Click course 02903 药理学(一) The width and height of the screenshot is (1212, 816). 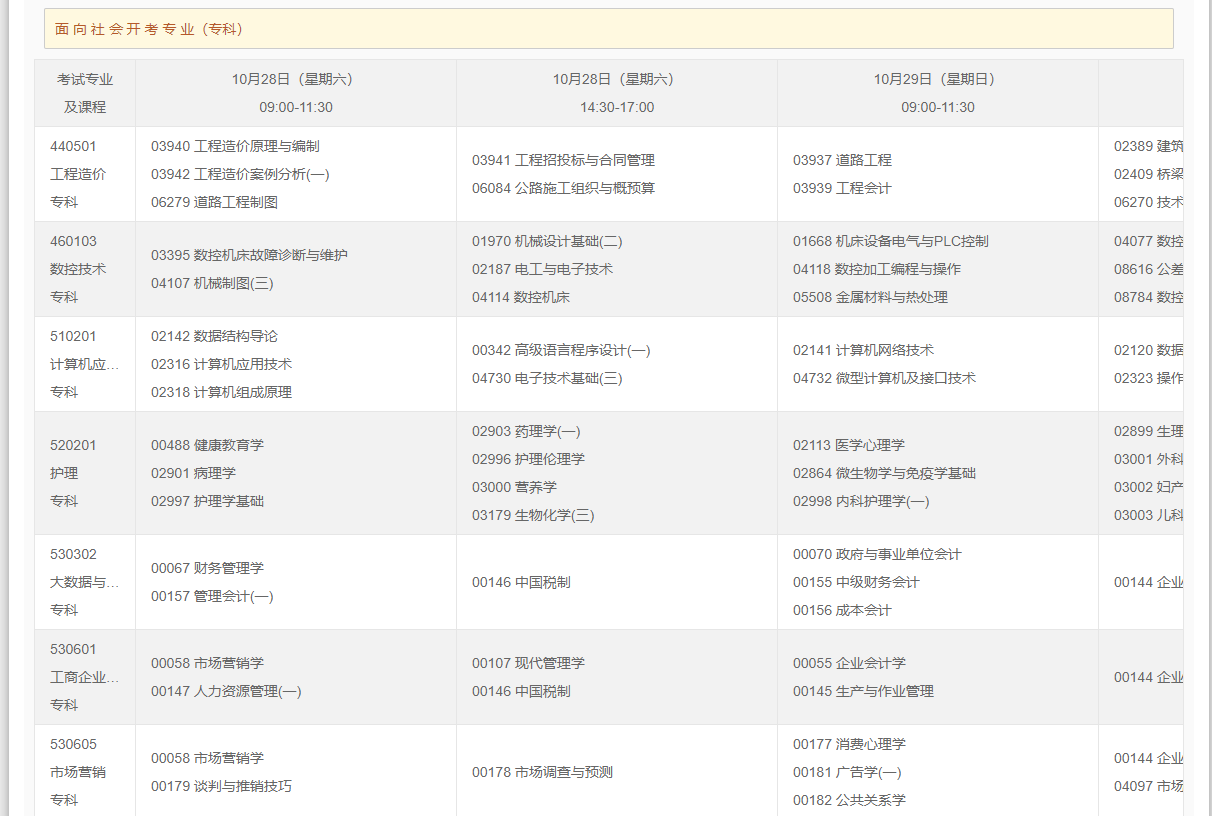pyautogui.click(x=526, y=431)
